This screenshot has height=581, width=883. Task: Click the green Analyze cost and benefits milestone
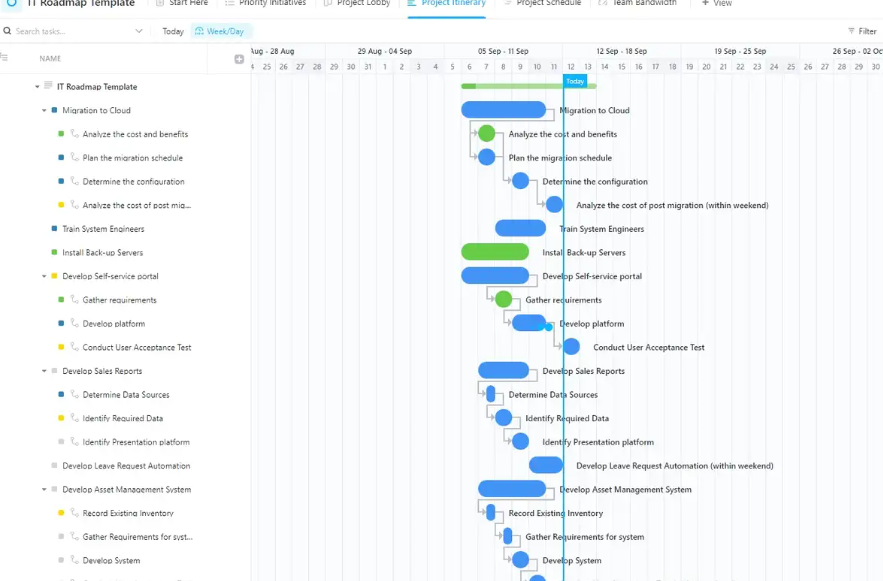(x=487, y=133)
